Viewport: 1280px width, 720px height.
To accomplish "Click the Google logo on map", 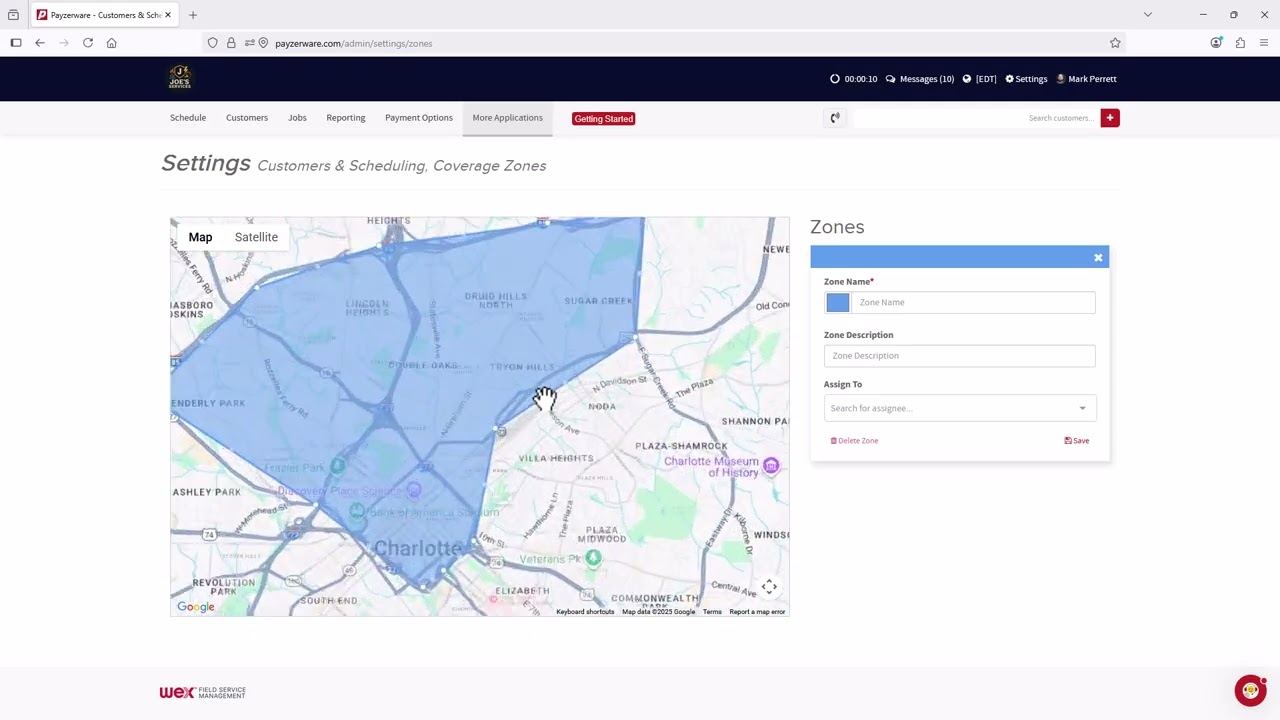I will (x=196, y=607).
